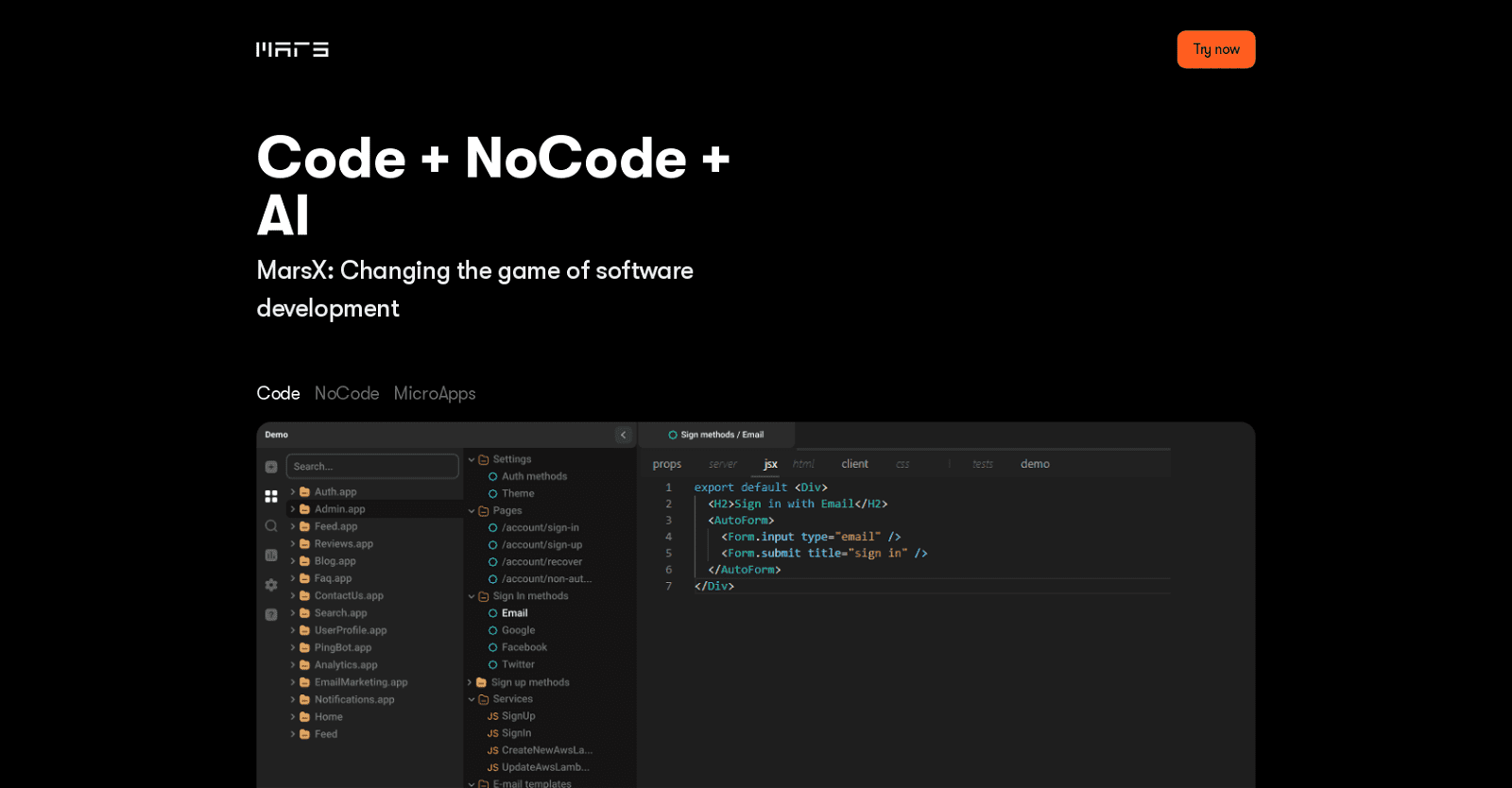The image size is (1512, 788).
Task: Click the MARS logo
Action: coord(292,49)
